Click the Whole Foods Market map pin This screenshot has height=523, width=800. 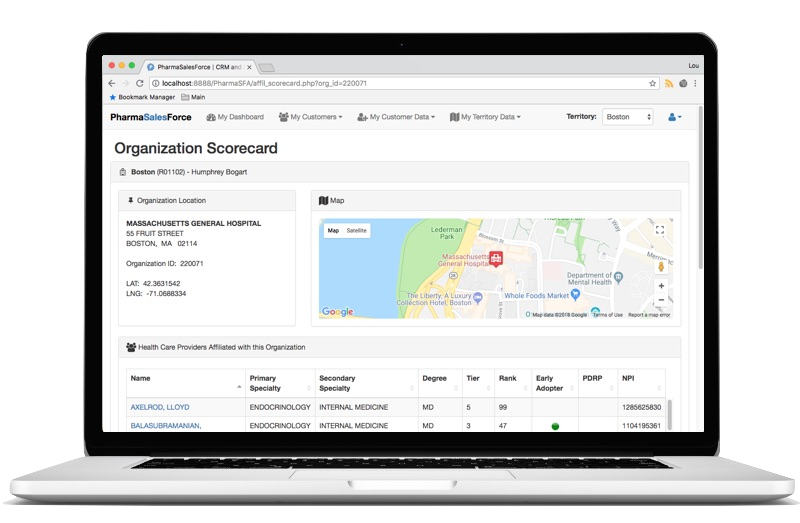tap(576, 294)
